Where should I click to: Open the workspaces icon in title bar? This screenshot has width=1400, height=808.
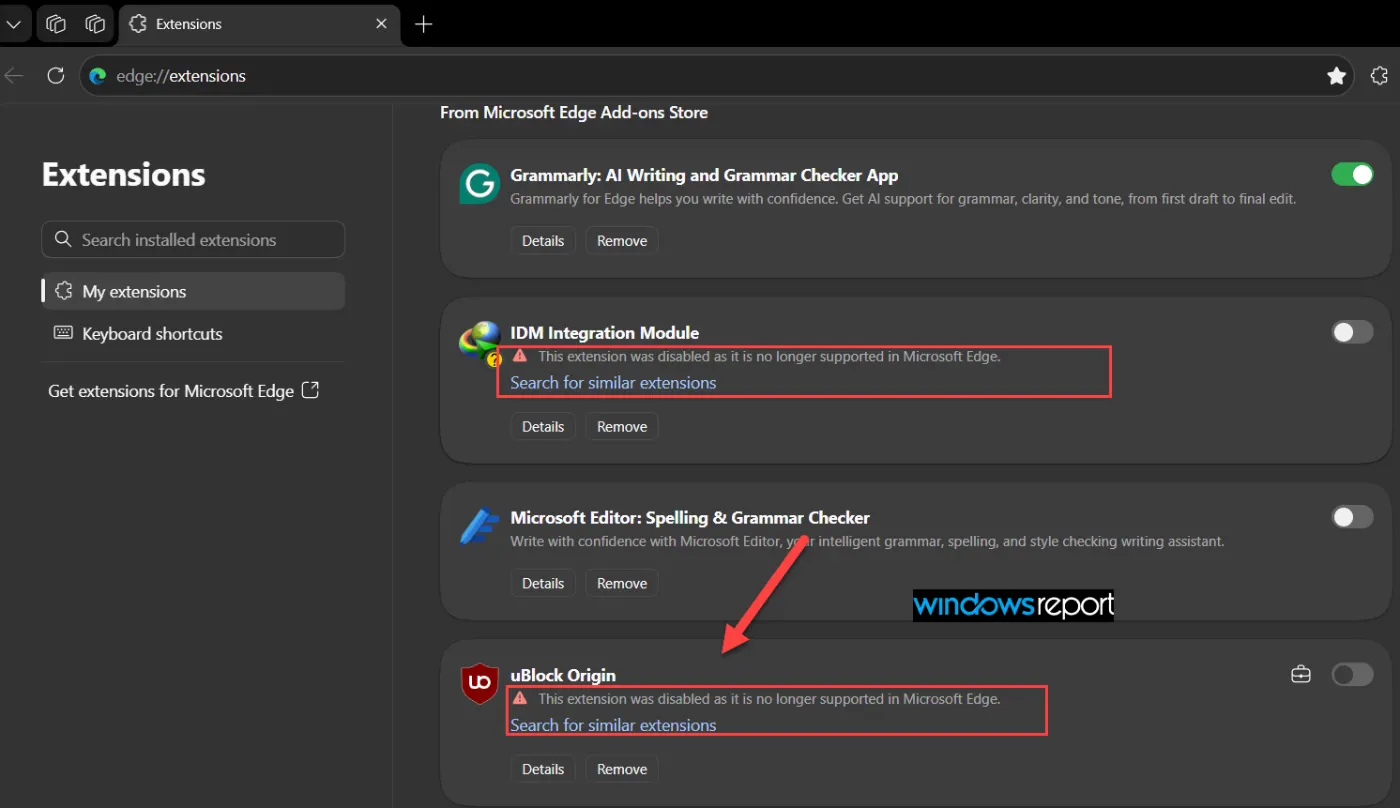tap(56, 24)
